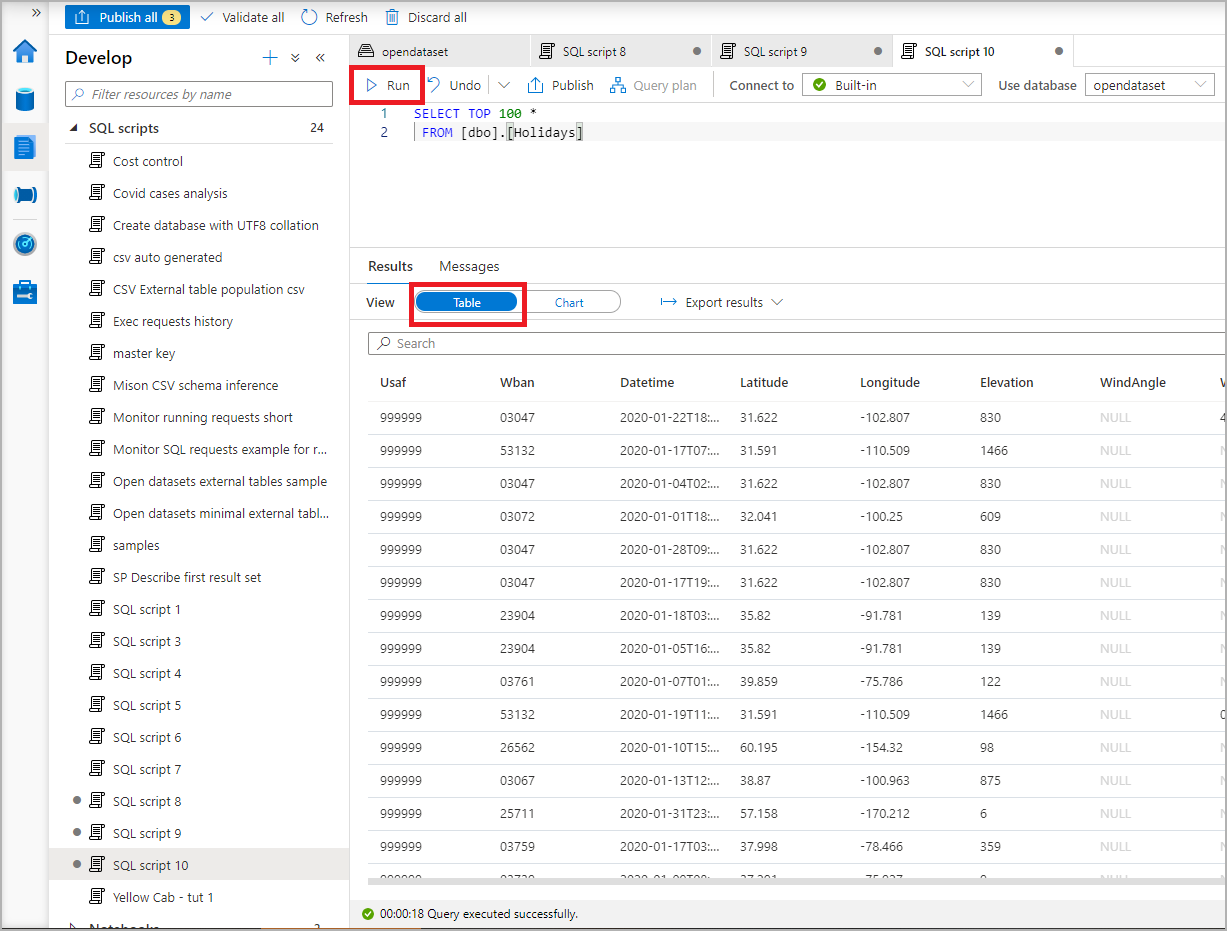Click Validate all
Image resolution: width=1227 pixels, height=931 pixels.
(242, 17)
